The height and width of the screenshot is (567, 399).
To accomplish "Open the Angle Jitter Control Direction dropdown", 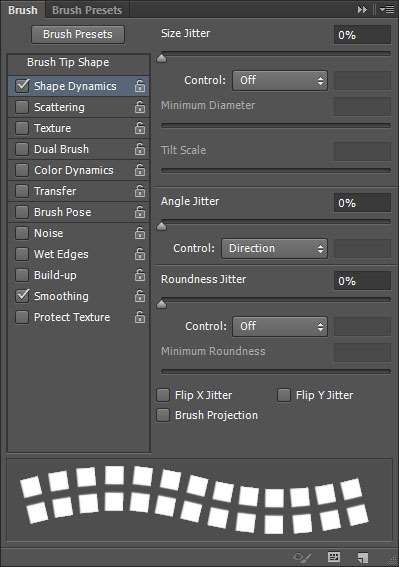I will (275, 248).
